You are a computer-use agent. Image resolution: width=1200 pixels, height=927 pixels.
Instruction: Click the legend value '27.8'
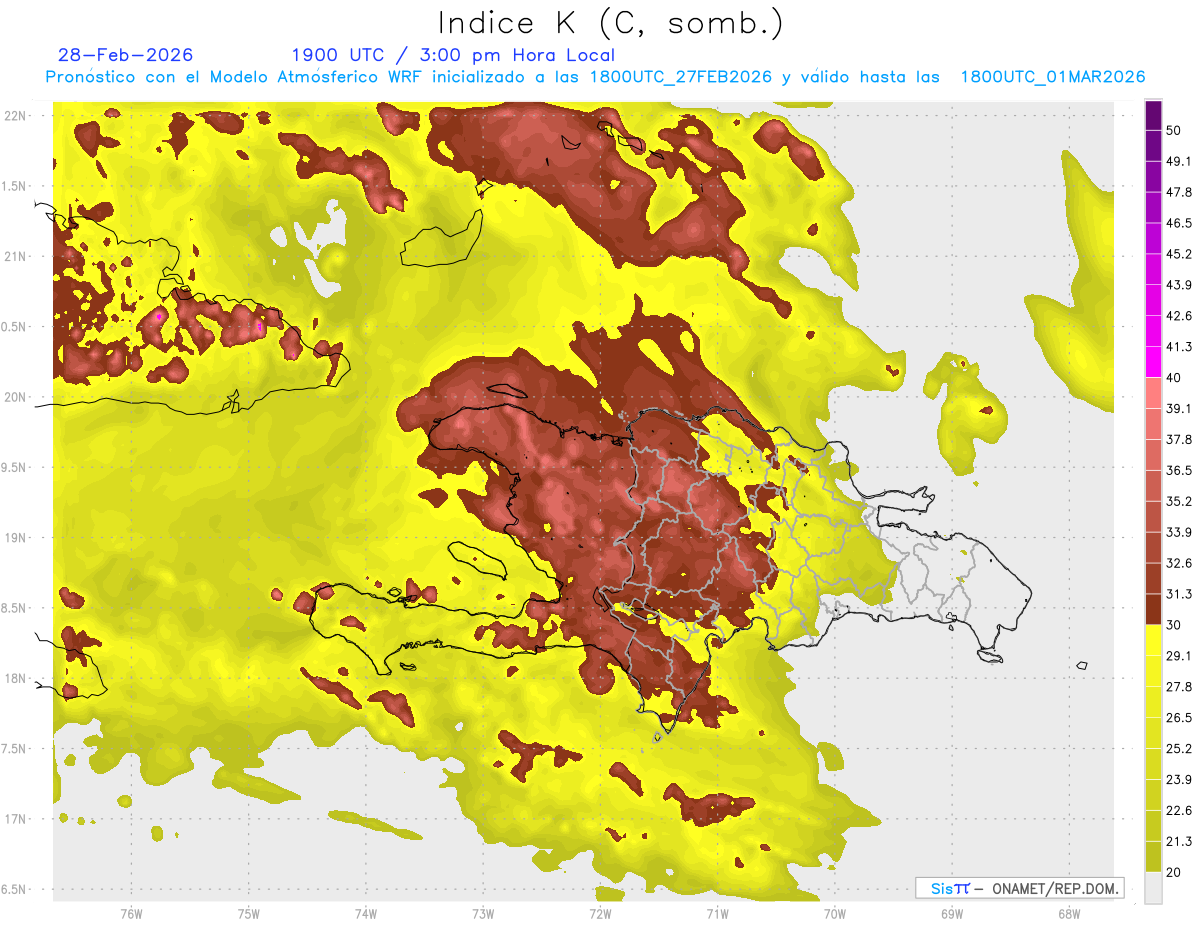pos(1179,687)
